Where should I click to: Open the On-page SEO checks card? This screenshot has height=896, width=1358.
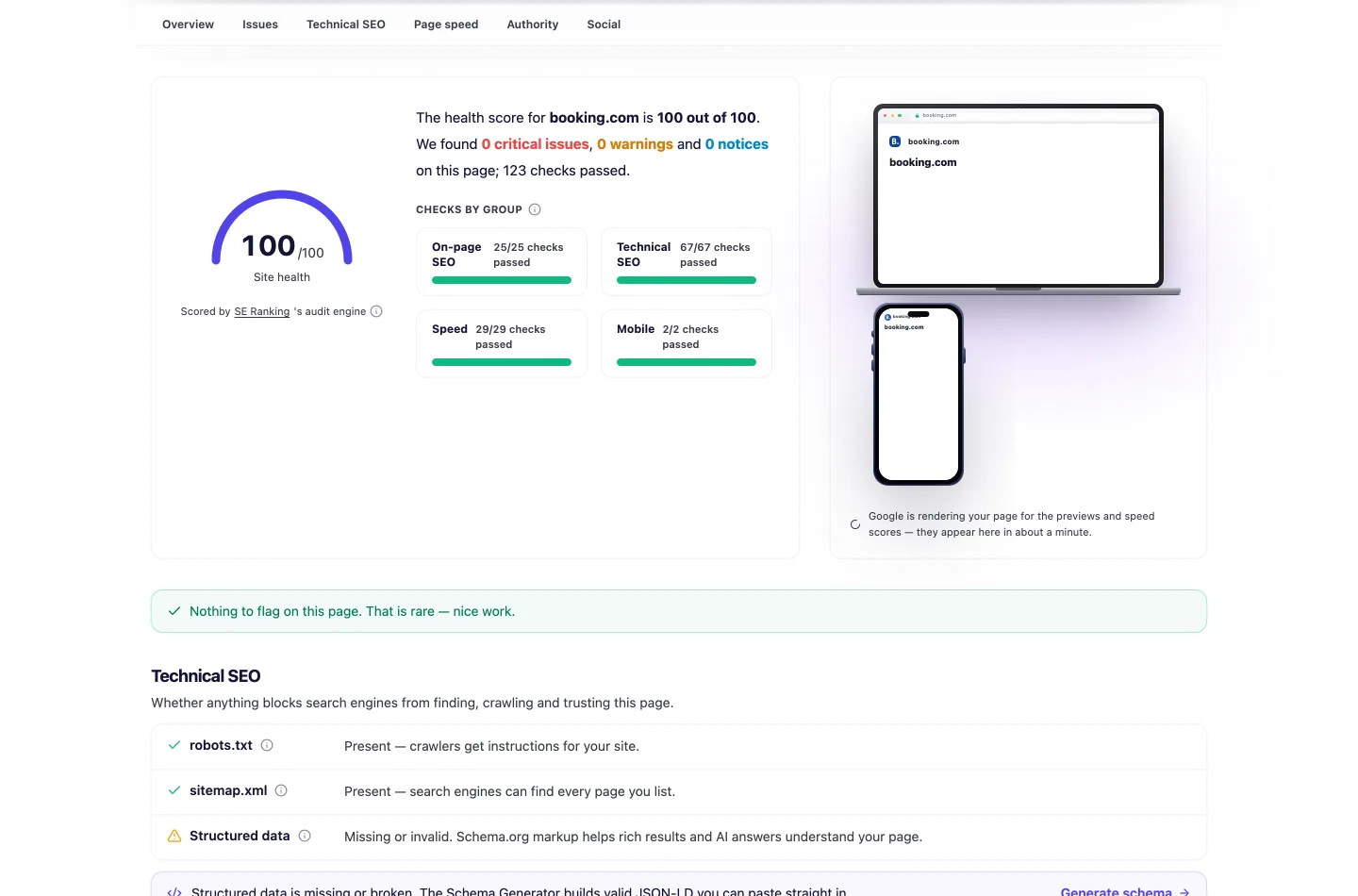502,261
